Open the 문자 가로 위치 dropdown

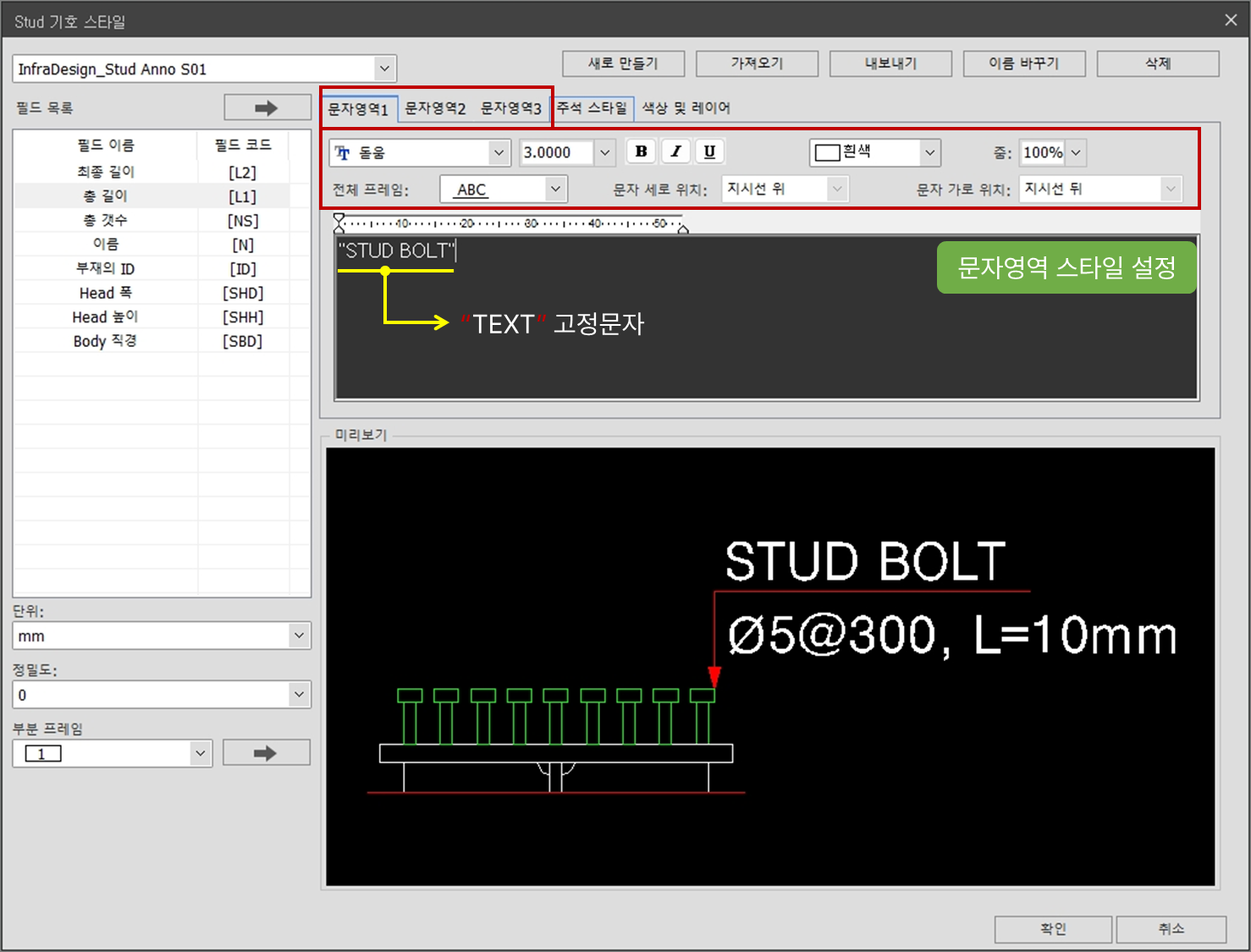(1171, 189)
